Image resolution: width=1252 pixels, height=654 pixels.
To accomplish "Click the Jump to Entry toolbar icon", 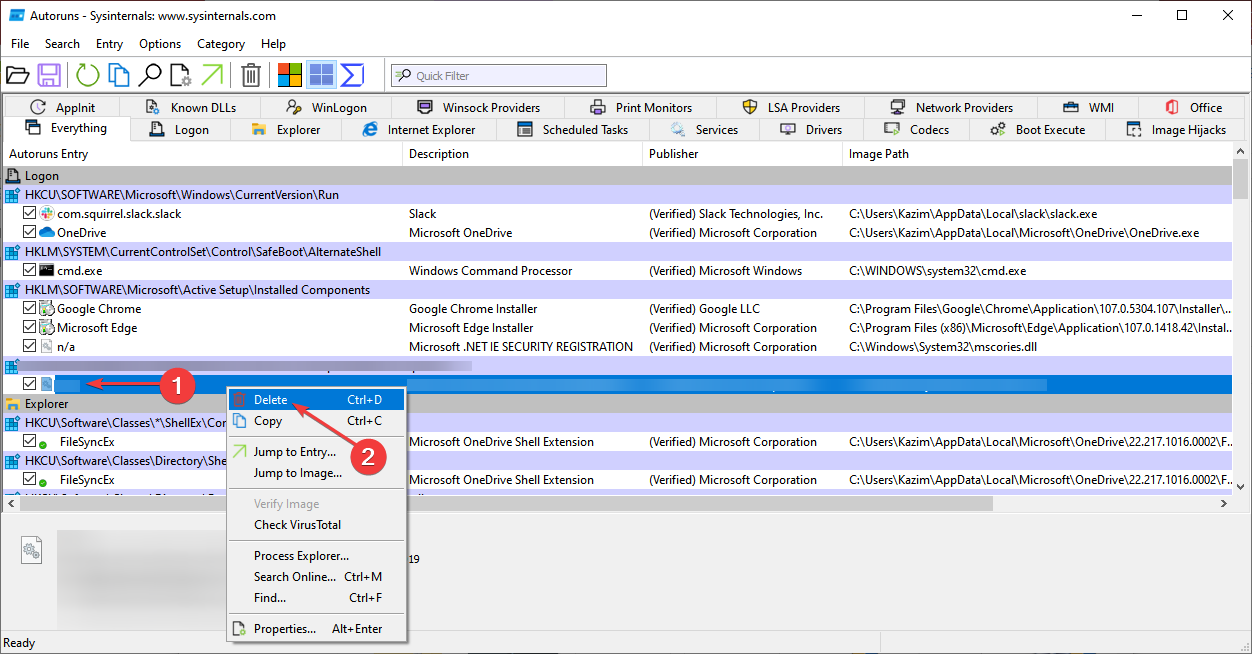I will pyautogui.click(x=181, y=75).
